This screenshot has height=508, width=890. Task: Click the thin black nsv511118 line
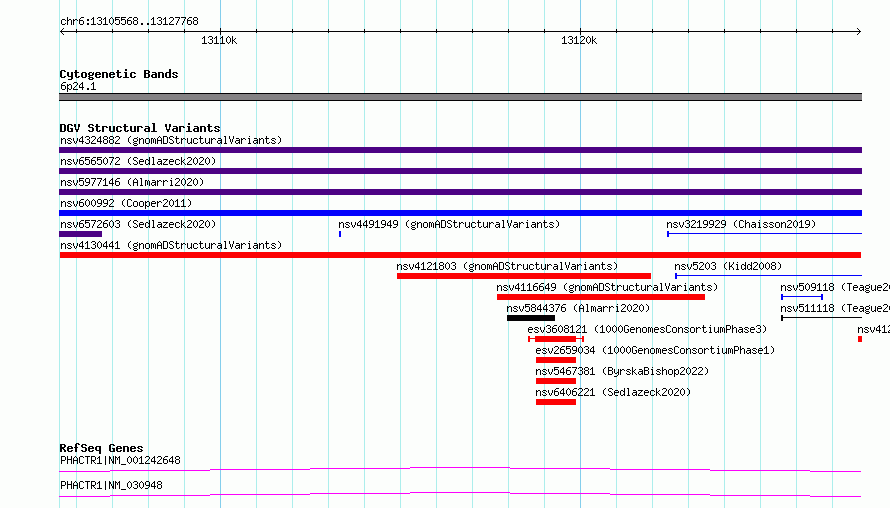[821, 318]
